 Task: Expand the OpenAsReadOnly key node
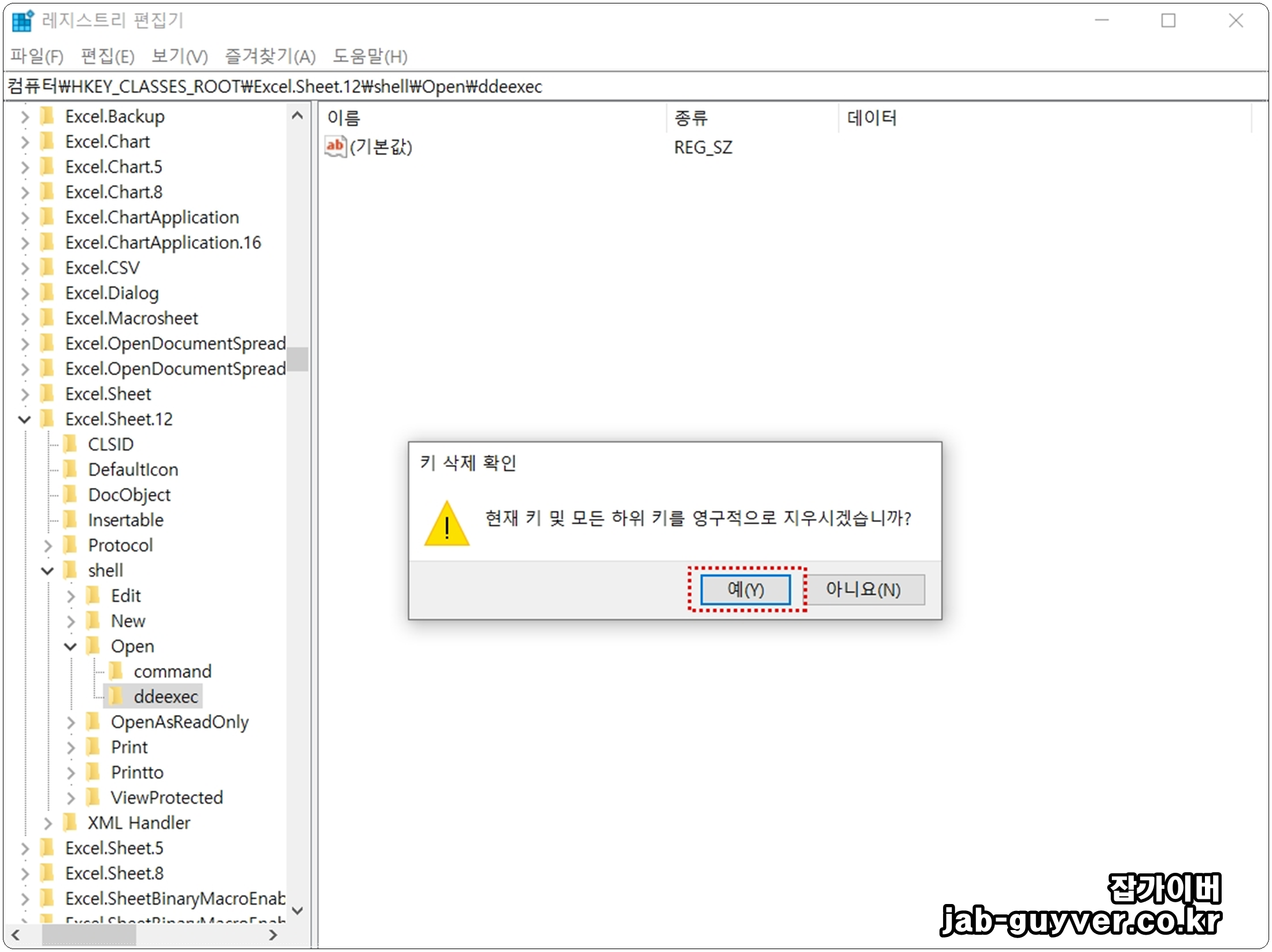click(71, 723)
